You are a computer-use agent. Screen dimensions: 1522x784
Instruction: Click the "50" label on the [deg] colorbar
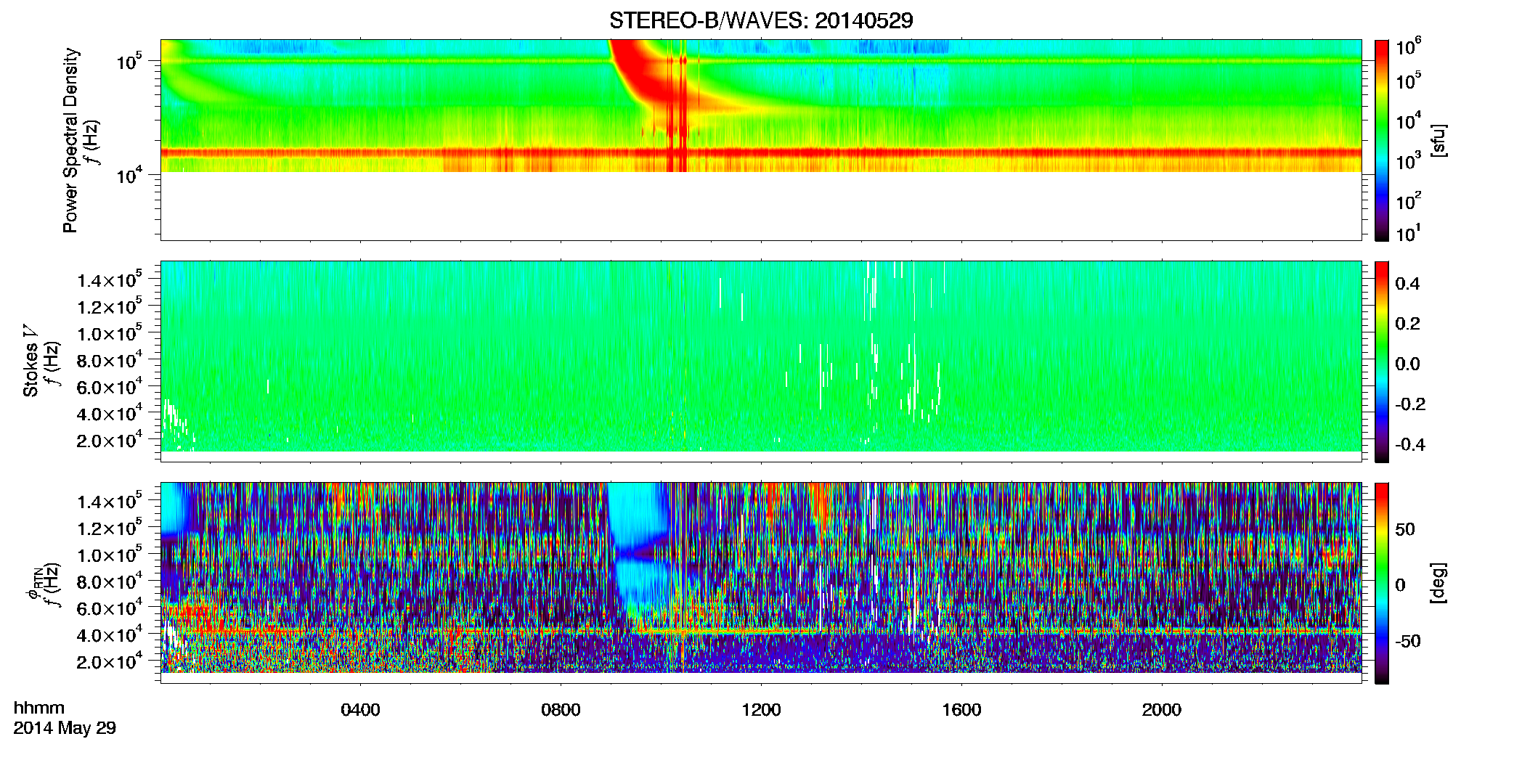pyautogui.click(x=1405, y=529)
